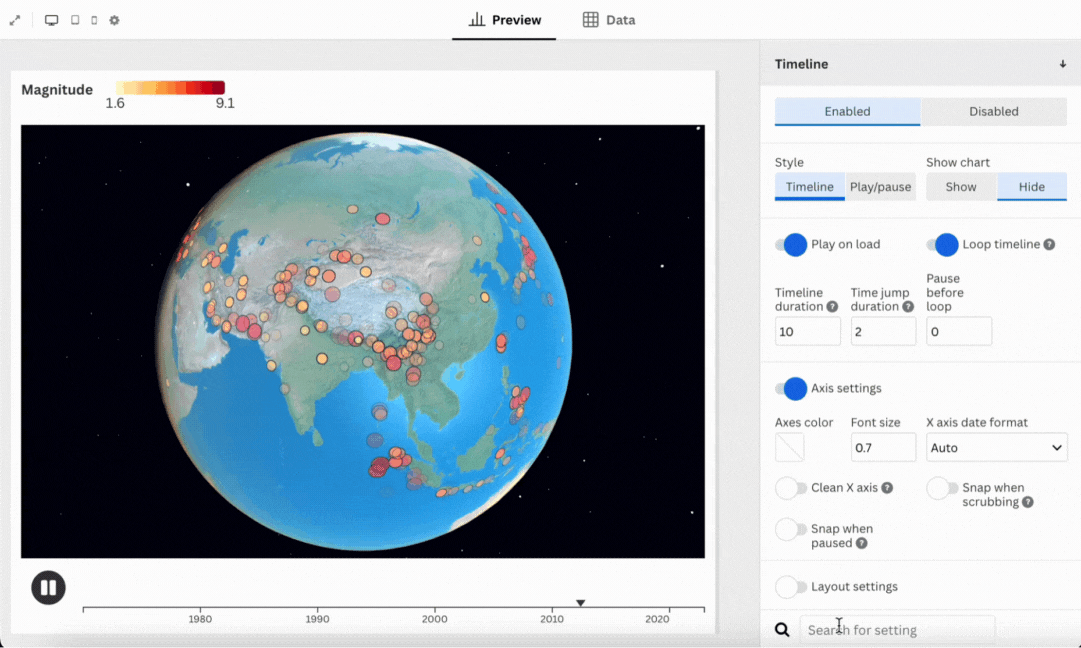The image size is (1081, 648).
Task: Select the mobile preview device icon
Action: click(x=94, y=20)
